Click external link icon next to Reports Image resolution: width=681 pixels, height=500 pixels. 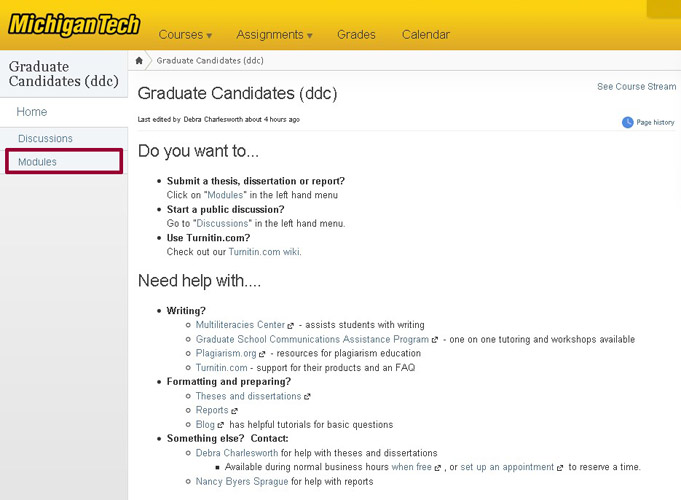234,411
